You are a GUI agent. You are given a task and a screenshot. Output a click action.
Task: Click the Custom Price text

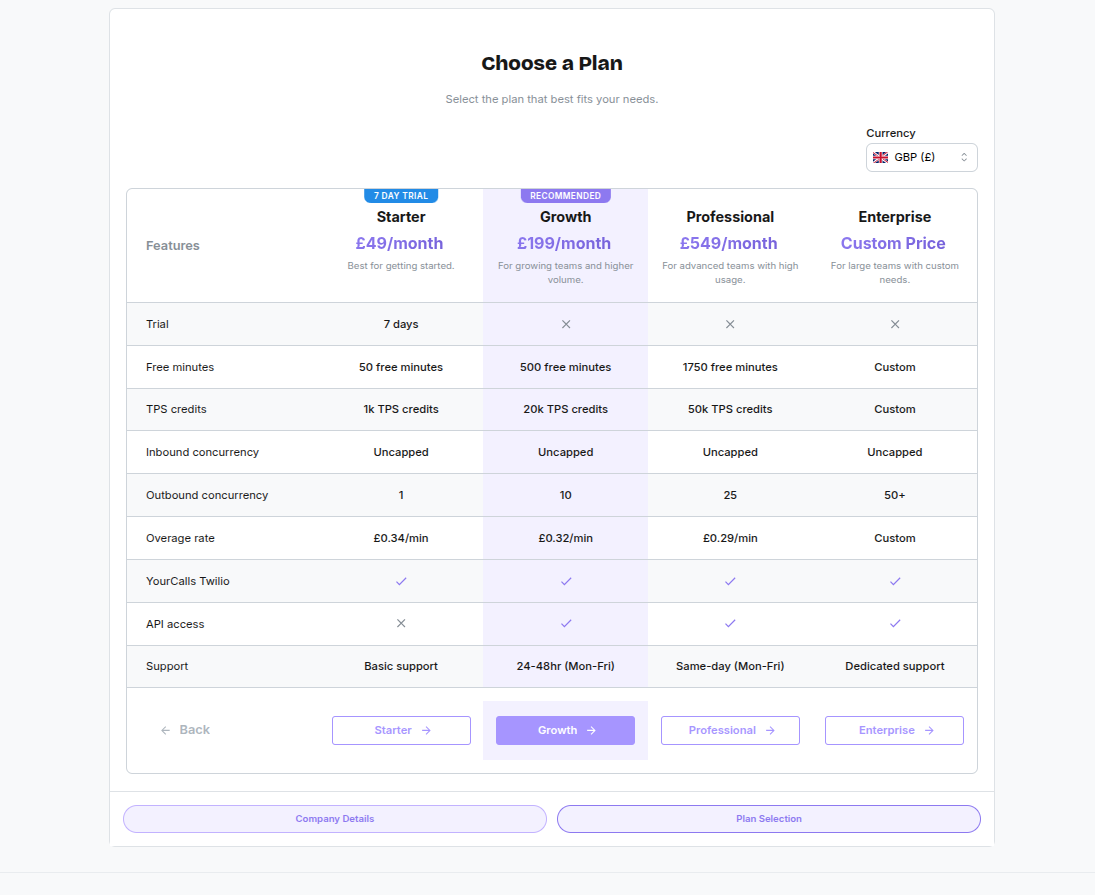coord(893,244)
